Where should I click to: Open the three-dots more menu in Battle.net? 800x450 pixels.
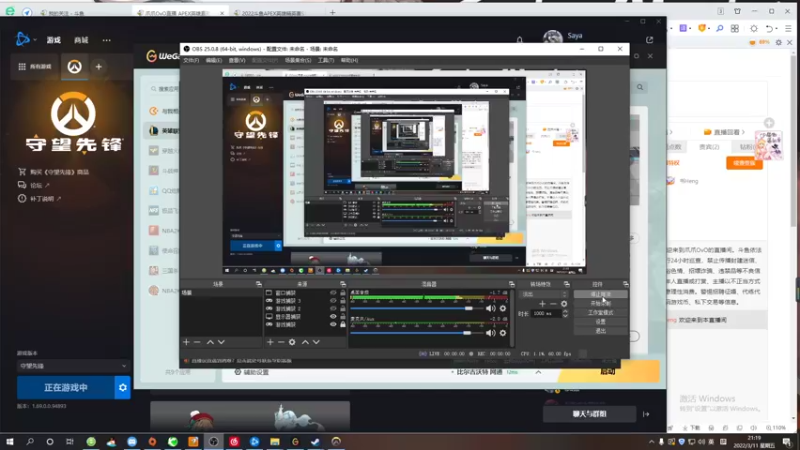pyautogui.click(x=106, y=40)
